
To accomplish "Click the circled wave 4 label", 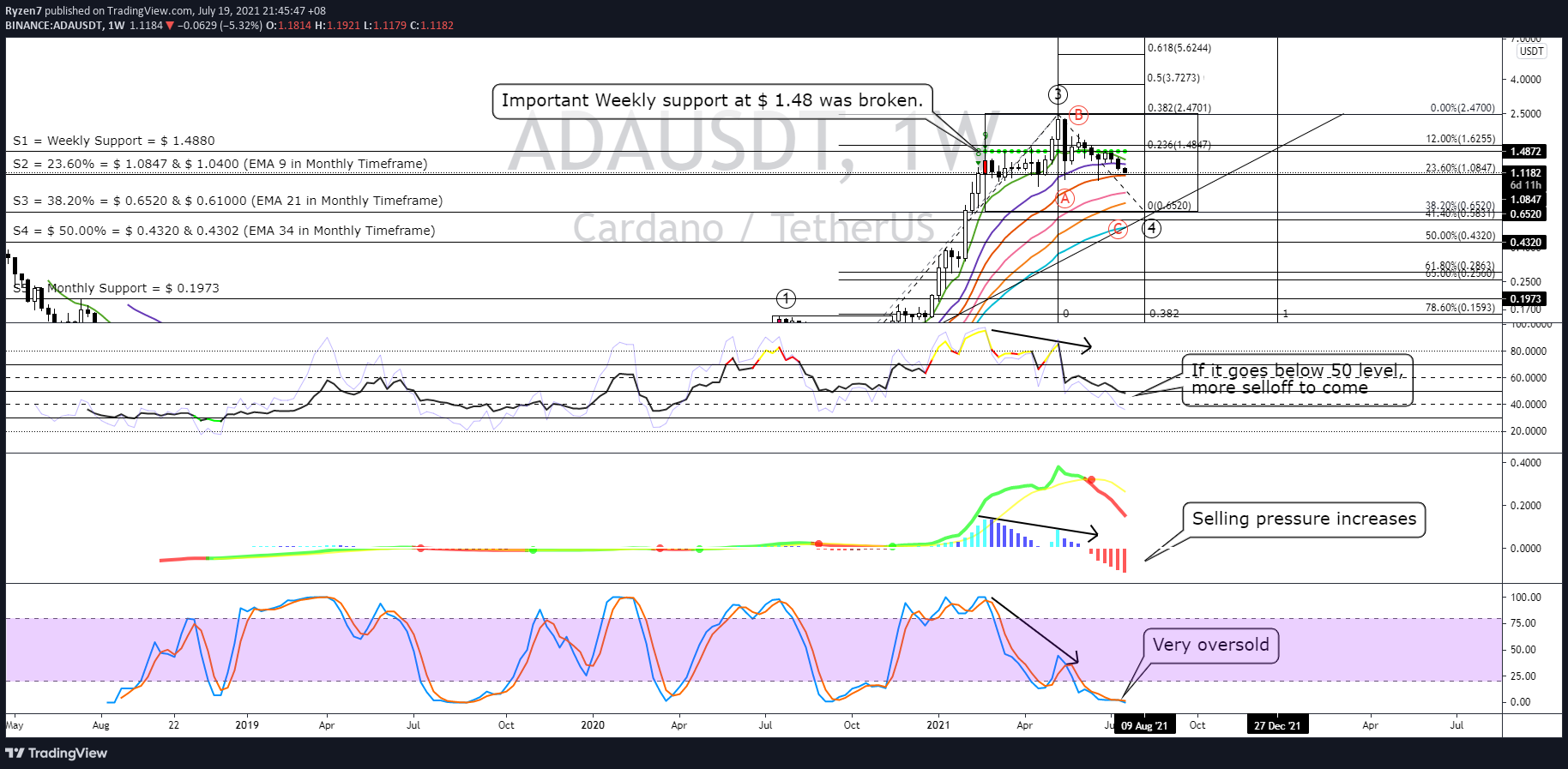I will [x=1152, y=228].
